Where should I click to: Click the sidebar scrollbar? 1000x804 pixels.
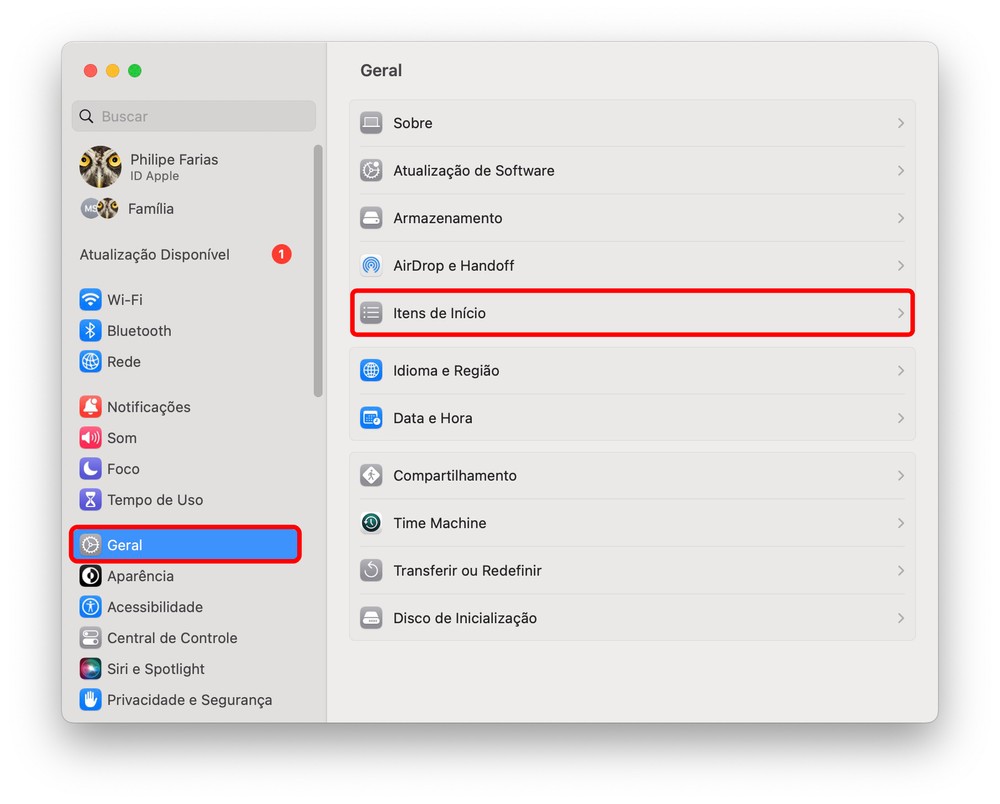[318, 270]
